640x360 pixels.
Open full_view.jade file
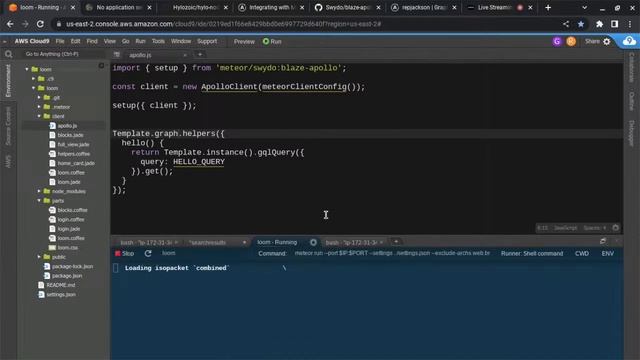[73, 144]
